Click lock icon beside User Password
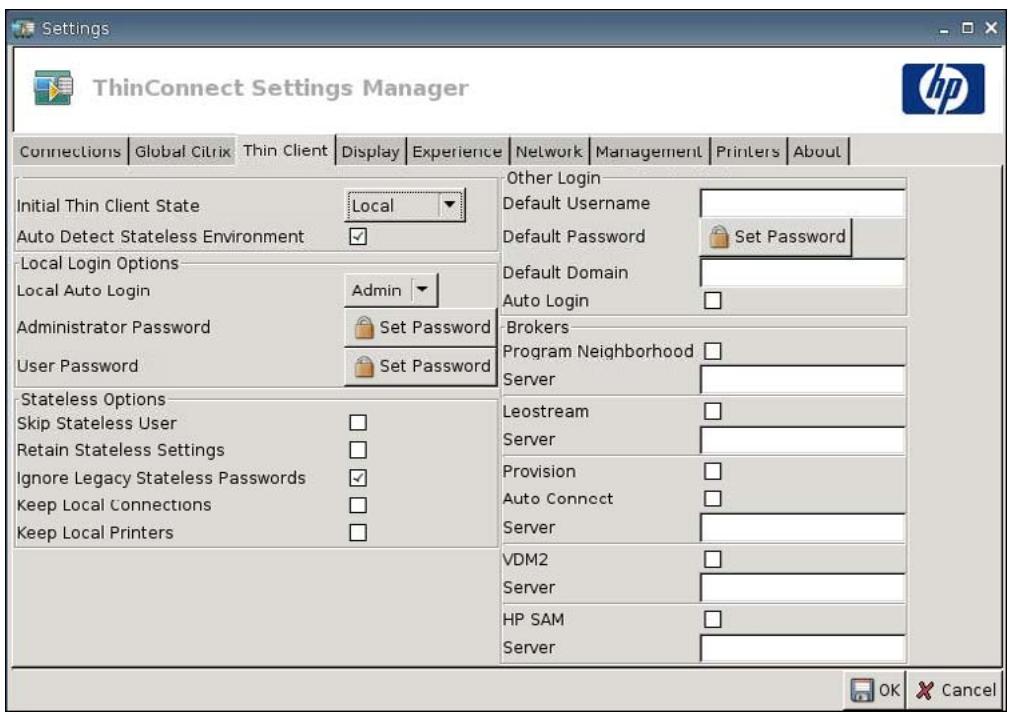Viewport: 1012px width, 715px height. coord(363,366)
